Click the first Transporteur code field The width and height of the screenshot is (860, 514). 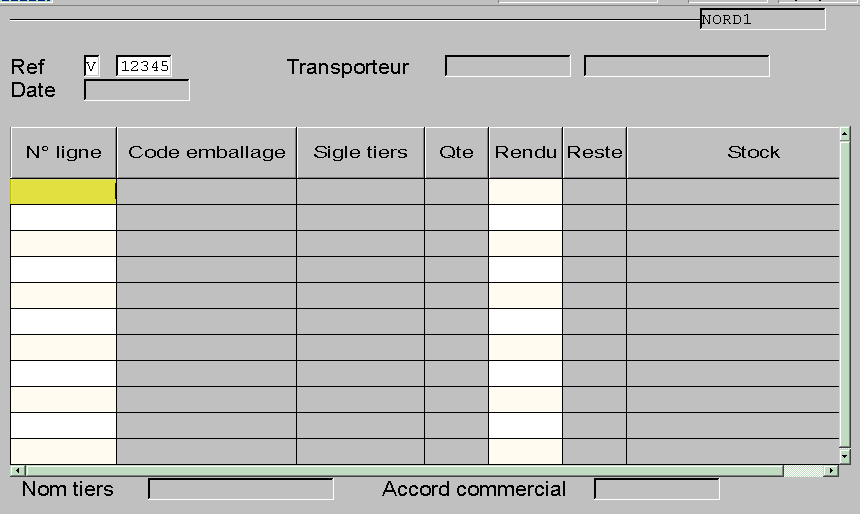(x=507, y=66)
